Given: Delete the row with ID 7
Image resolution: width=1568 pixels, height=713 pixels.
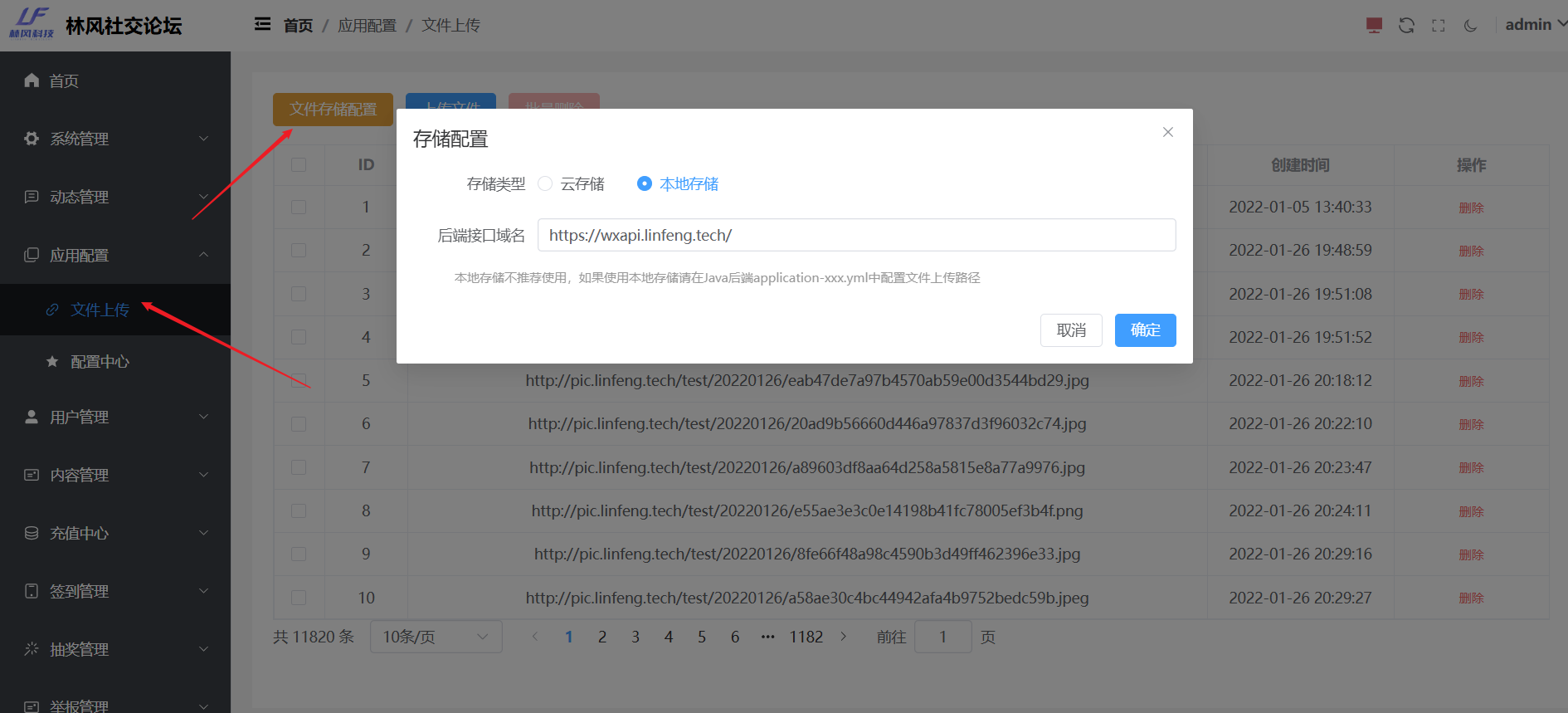Looking at the screenshot, I should click(1471, 467).
